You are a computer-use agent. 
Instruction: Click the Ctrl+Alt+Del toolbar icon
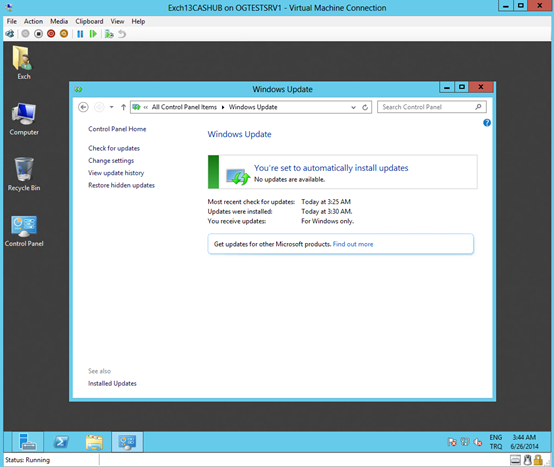[10, 34]
